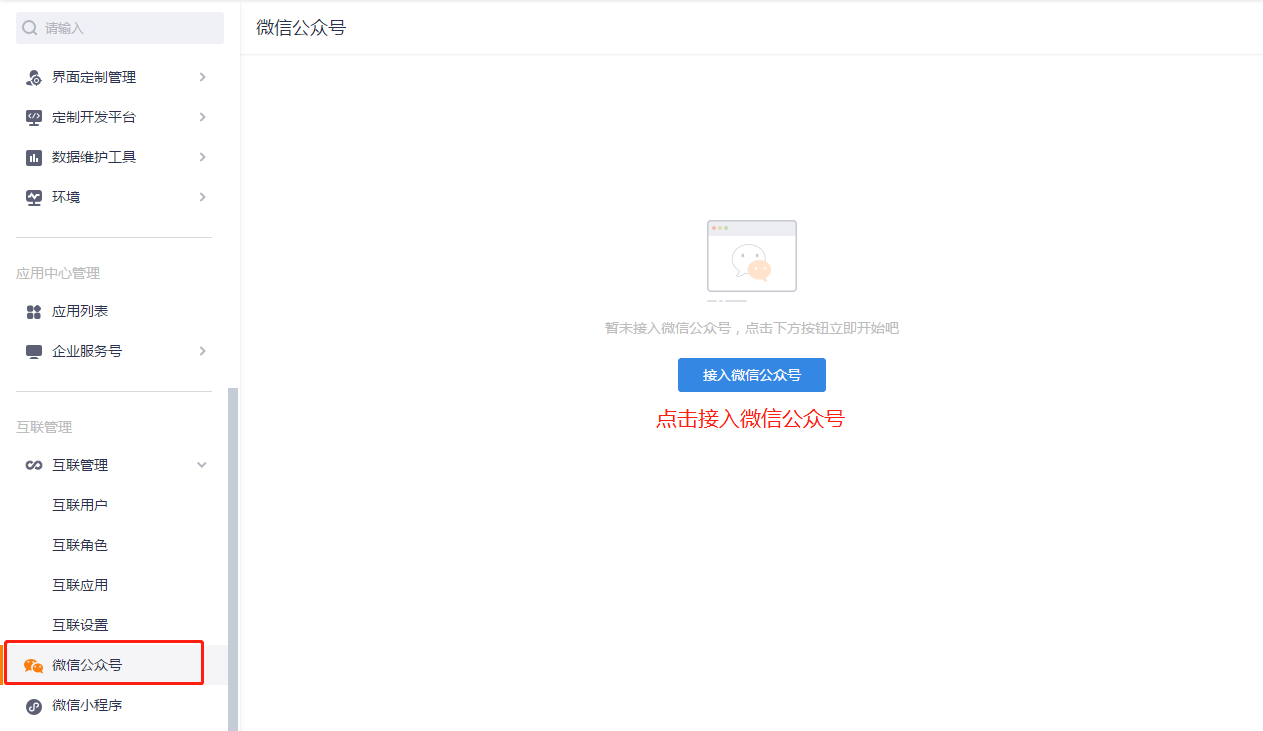Click the search magnifier icon
The width and height of the screenshot is (1263, 731).
(30, 28)
